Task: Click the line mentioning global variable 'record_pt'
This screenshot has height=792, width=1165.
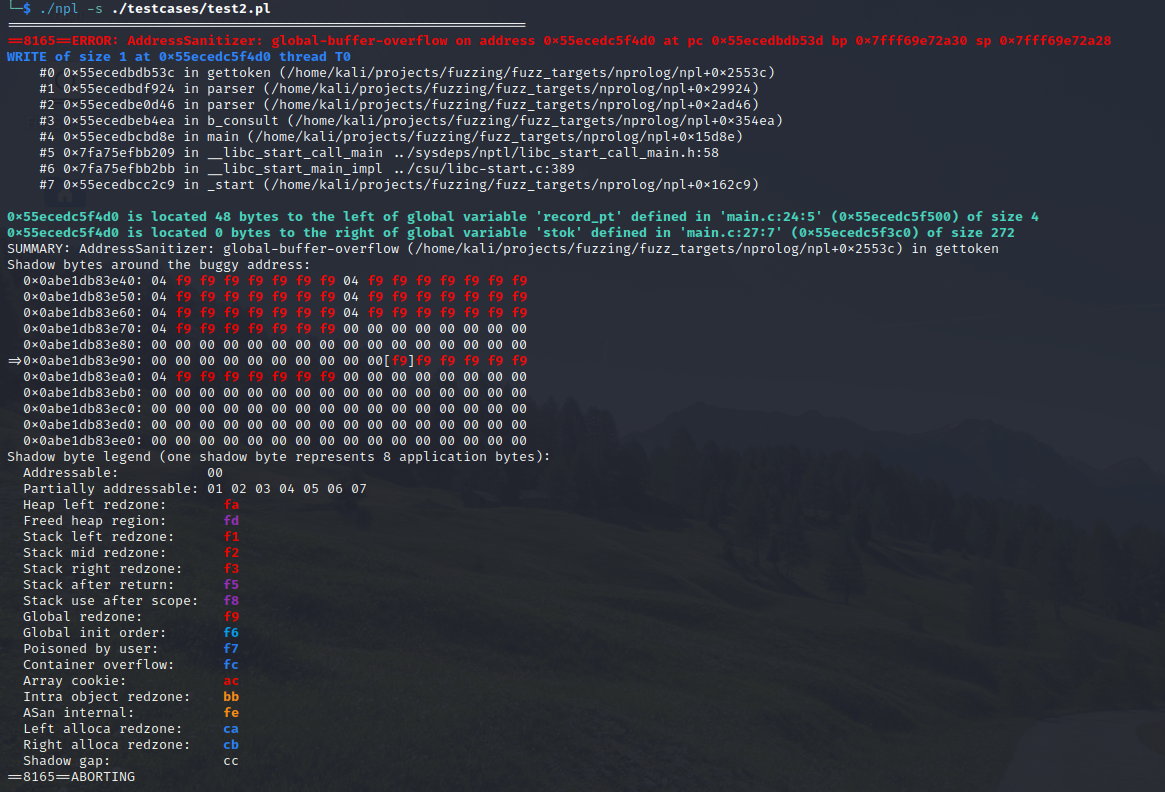Action: (x=523, y=216)
